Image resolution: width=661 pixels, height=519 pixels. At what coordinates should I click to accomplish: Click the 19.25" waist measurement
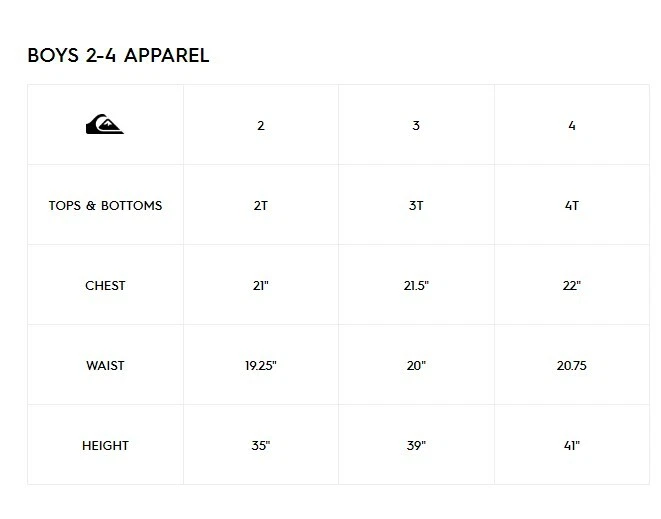point(261,366)
